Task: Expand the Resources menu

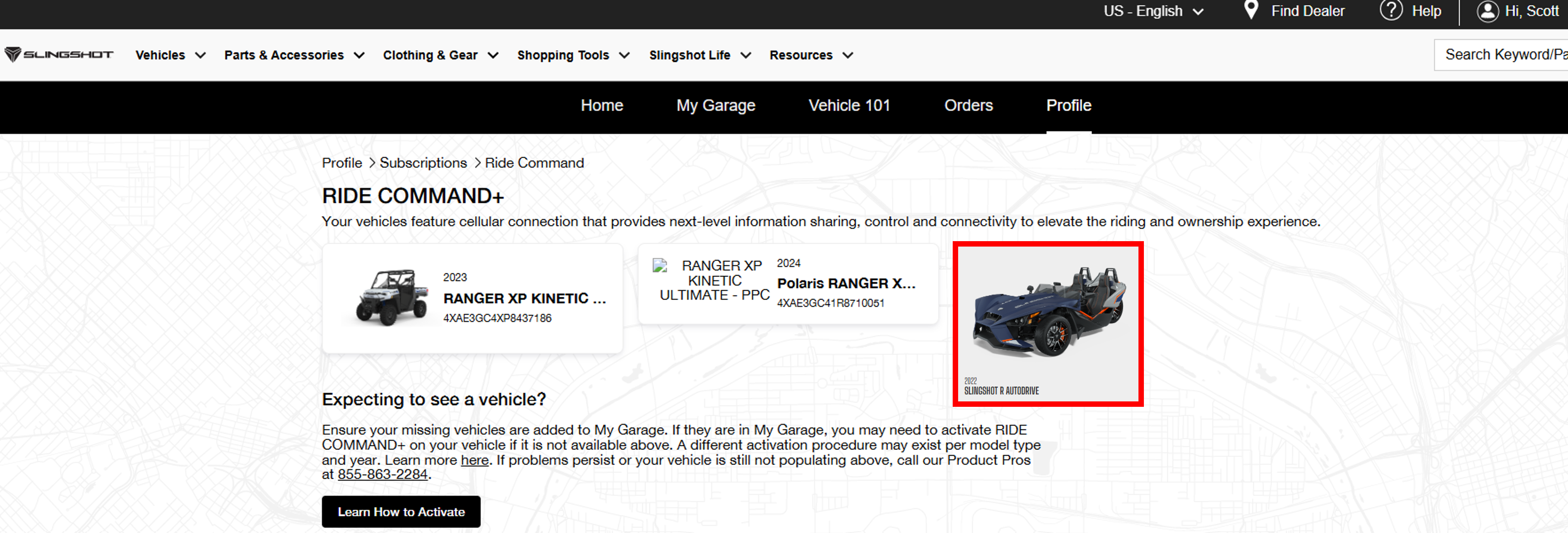Action: [811, 55]
